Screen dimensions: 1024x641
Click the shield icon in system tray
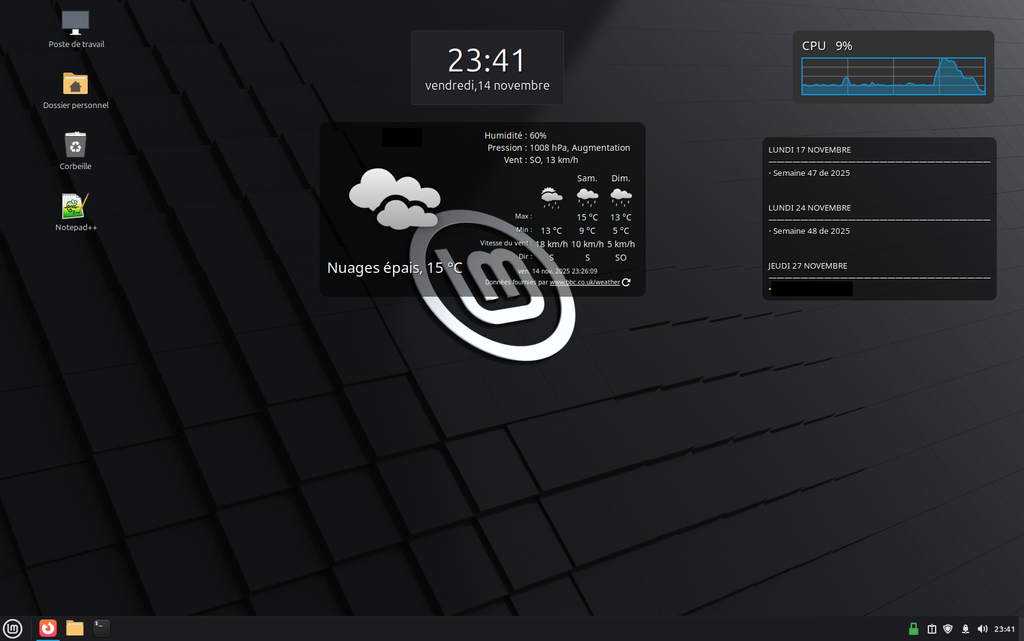(x=948, y=629)
